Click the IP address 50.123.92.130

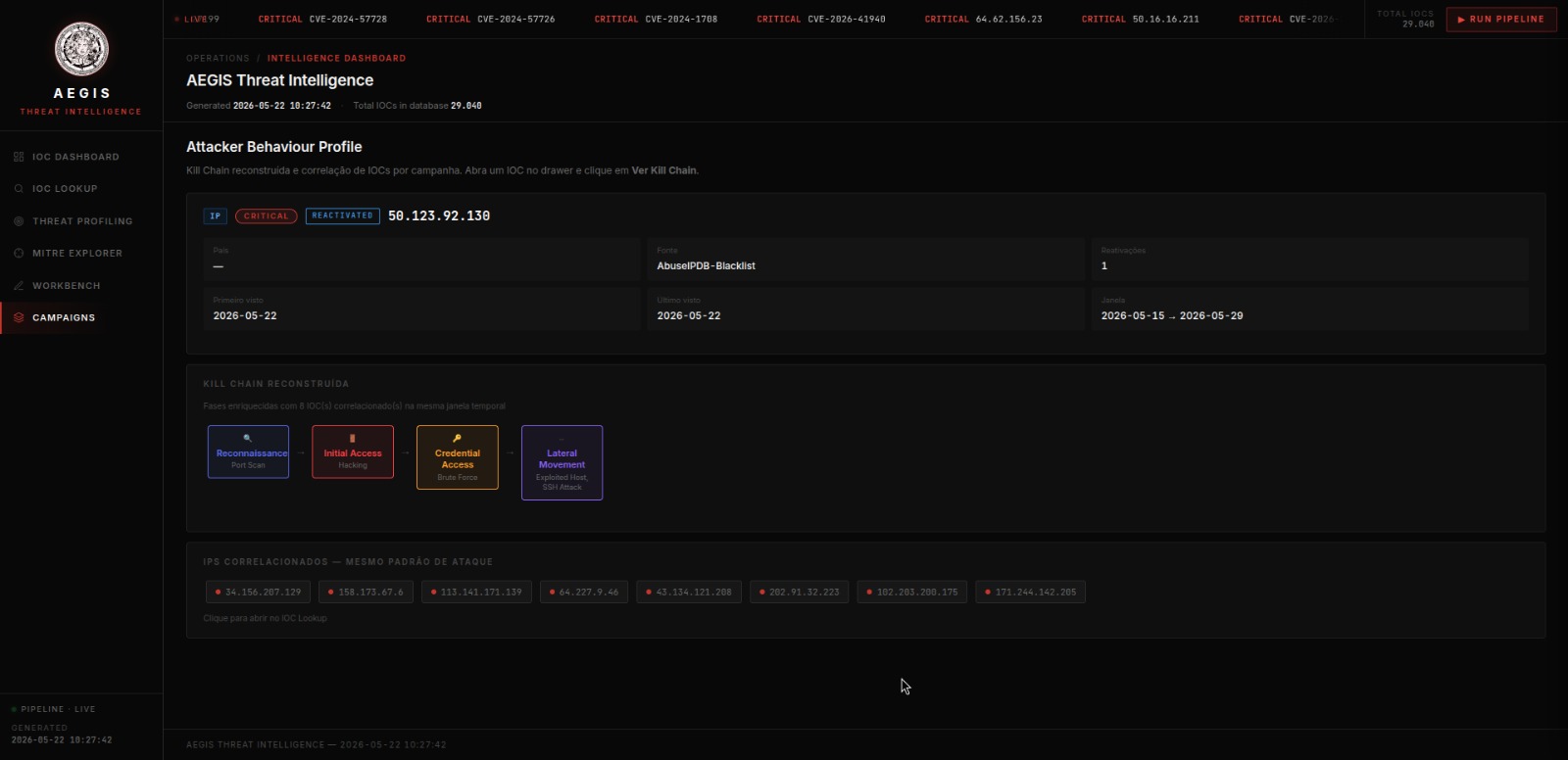pyautogui.click(x=439, y=216)
